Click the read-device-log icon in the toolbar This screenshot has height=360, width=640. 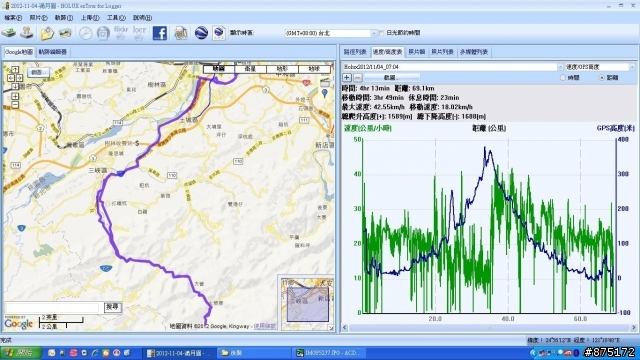pyautogui.click(x=9, y=33)
